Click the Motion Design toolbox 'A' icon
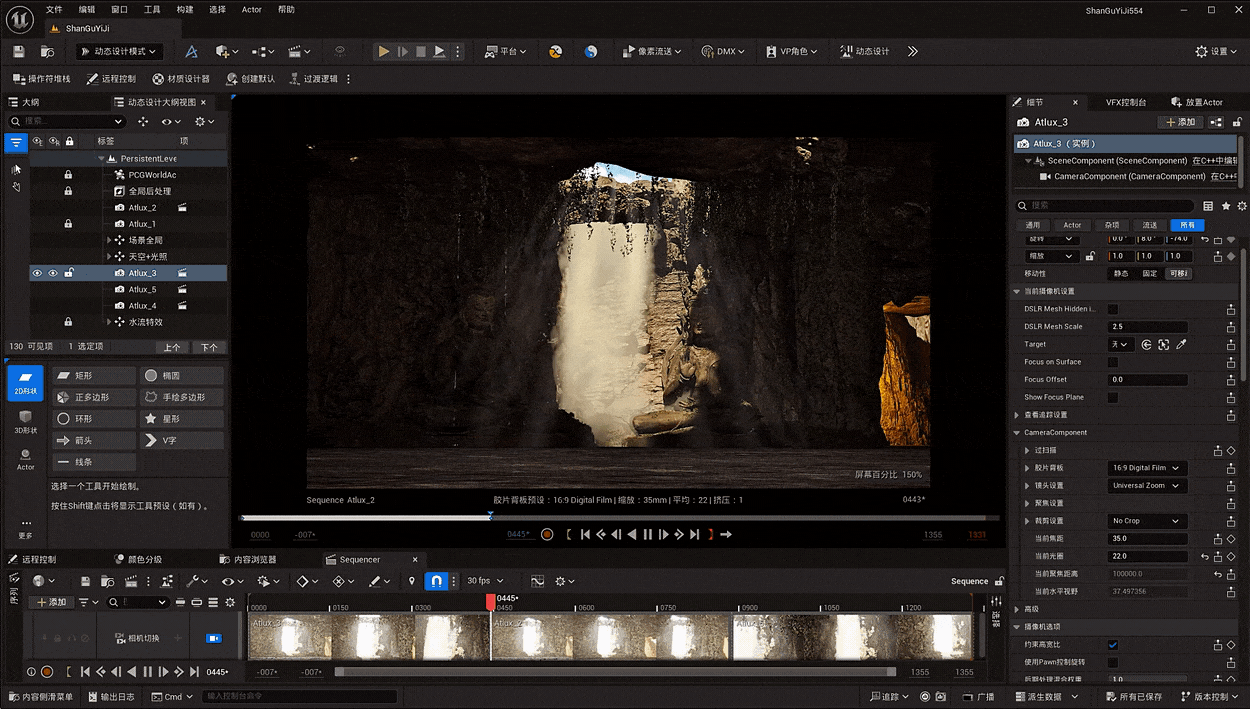The height and width of the screenshot is (709, 1250). pyautogui.click(x=192, y=51)
